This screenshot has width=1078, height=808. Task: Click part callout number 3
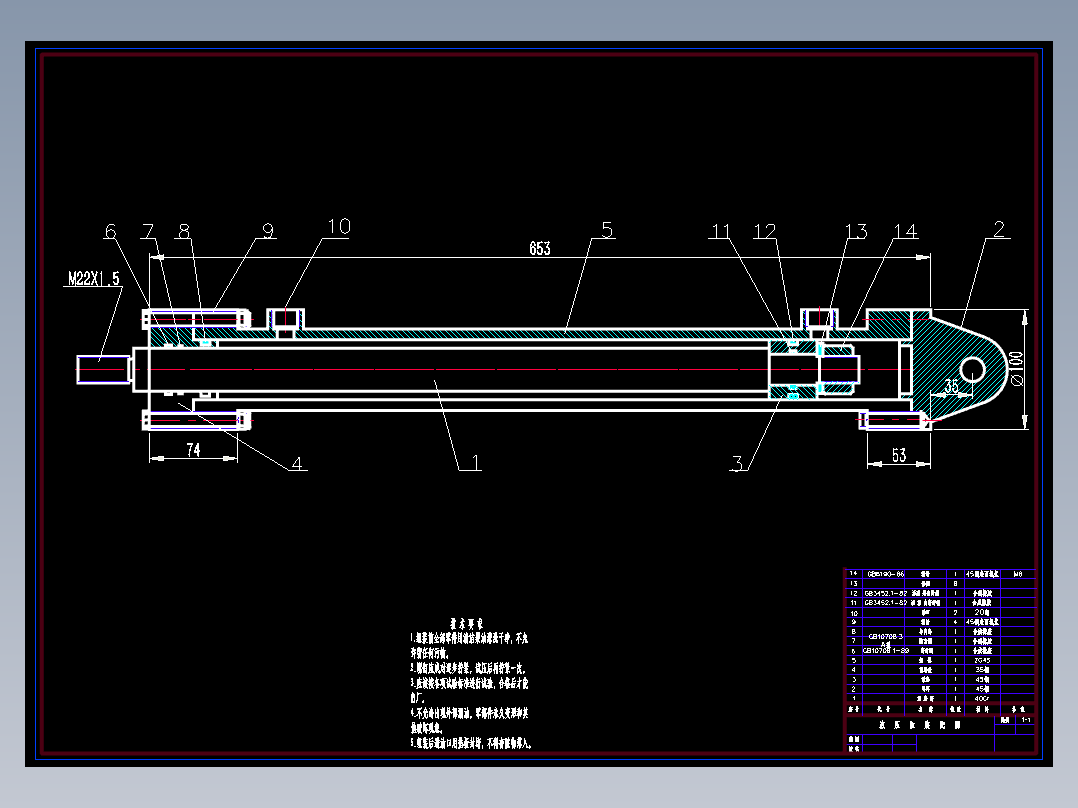pos(737,463)
